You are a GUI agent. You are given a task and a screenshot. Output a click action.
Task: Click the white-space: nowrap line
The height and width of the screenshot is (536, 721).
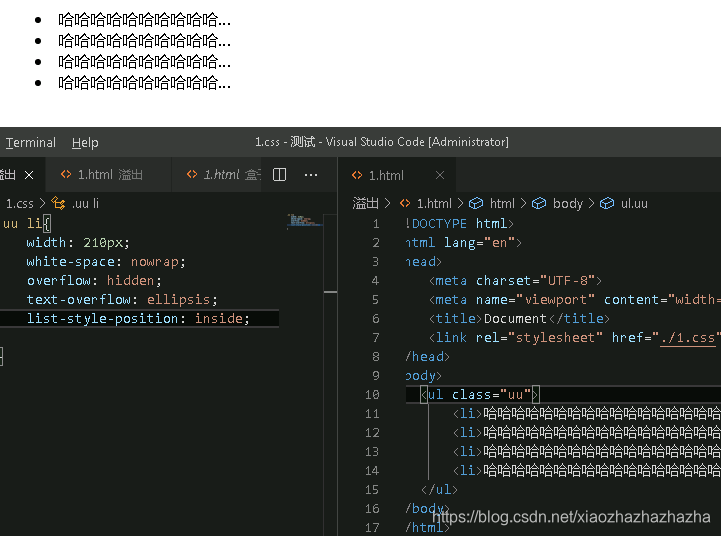(106, 262)
